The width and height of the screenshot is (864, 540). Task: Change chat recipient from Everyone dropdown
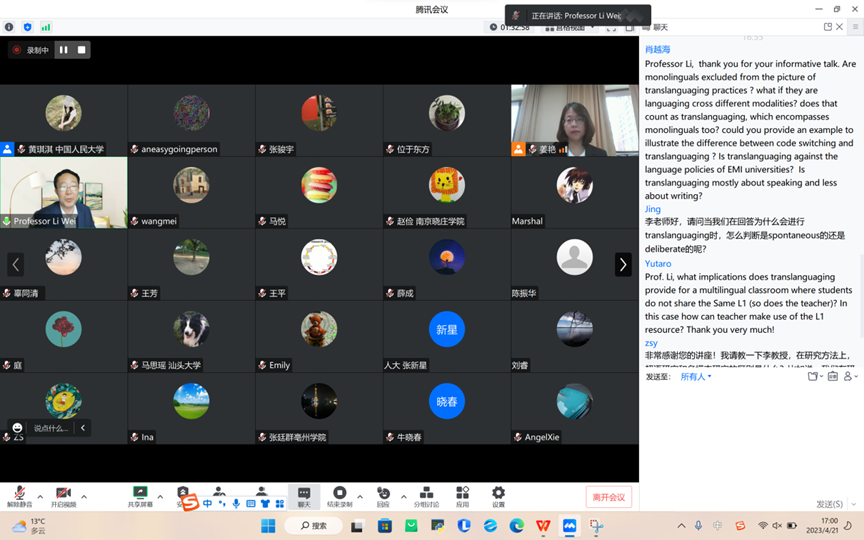(696, 376)
